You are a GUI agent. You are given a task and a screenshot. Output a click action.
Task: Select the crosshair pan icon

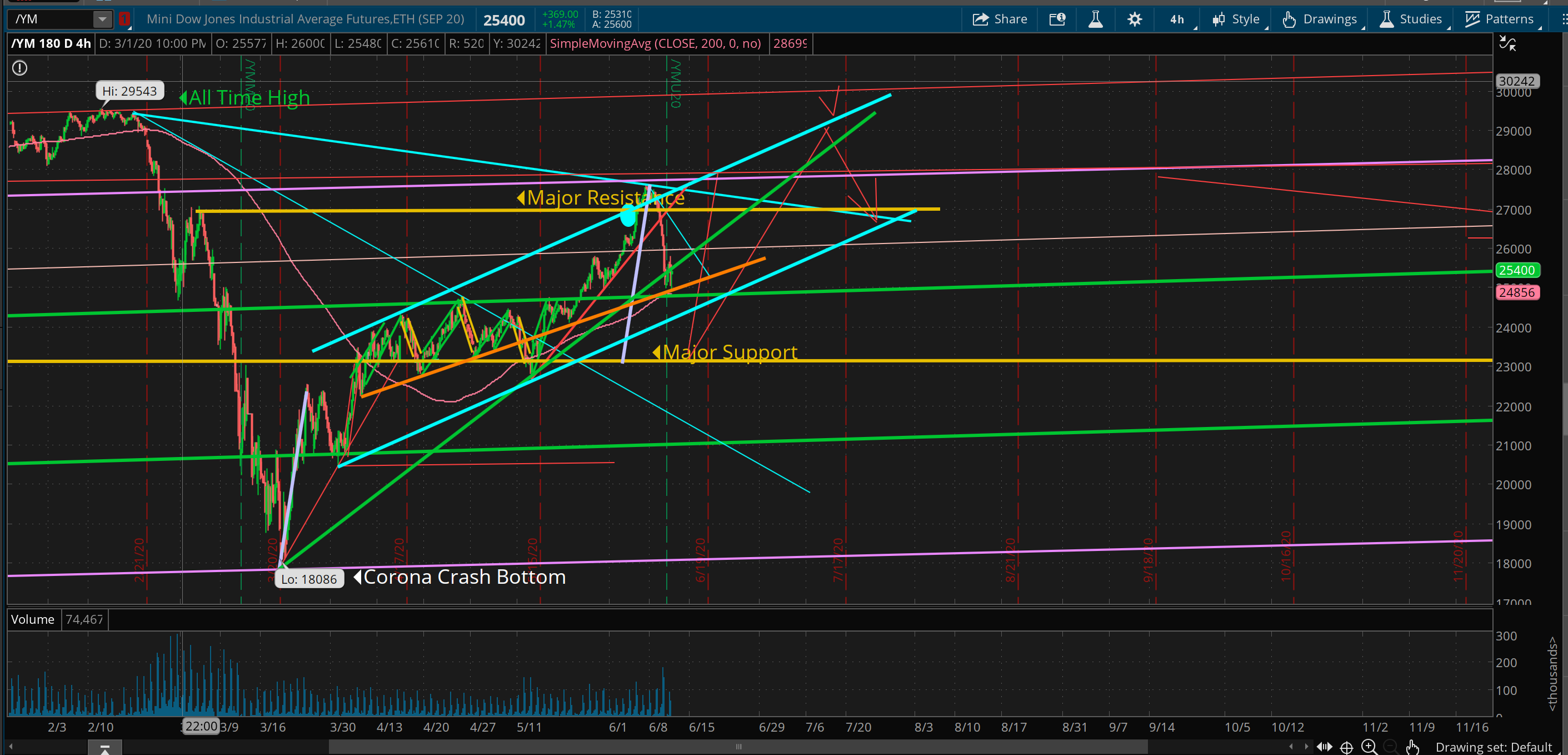click(1346, 747)
